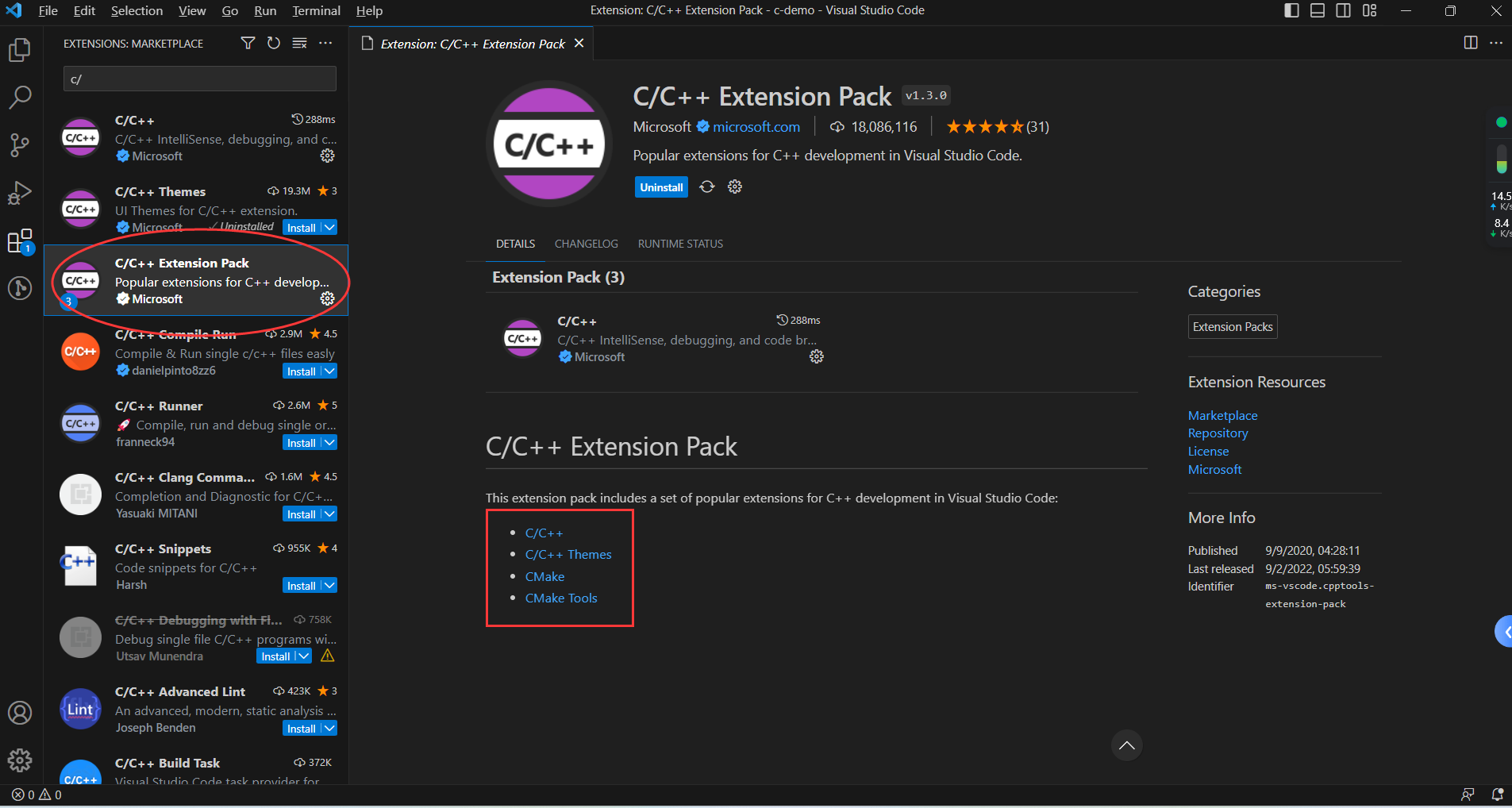
Task: Open the Search view in activity bar
Action: [20, 98]
